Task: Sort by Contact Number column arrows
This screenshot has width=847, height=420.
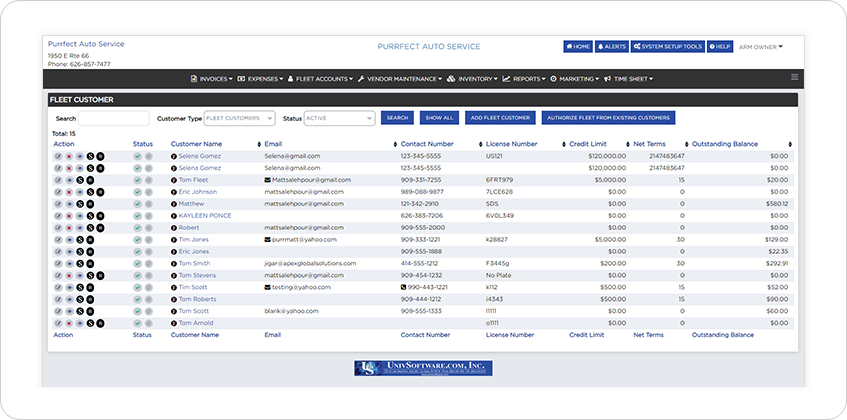Action: pos(480,145)
